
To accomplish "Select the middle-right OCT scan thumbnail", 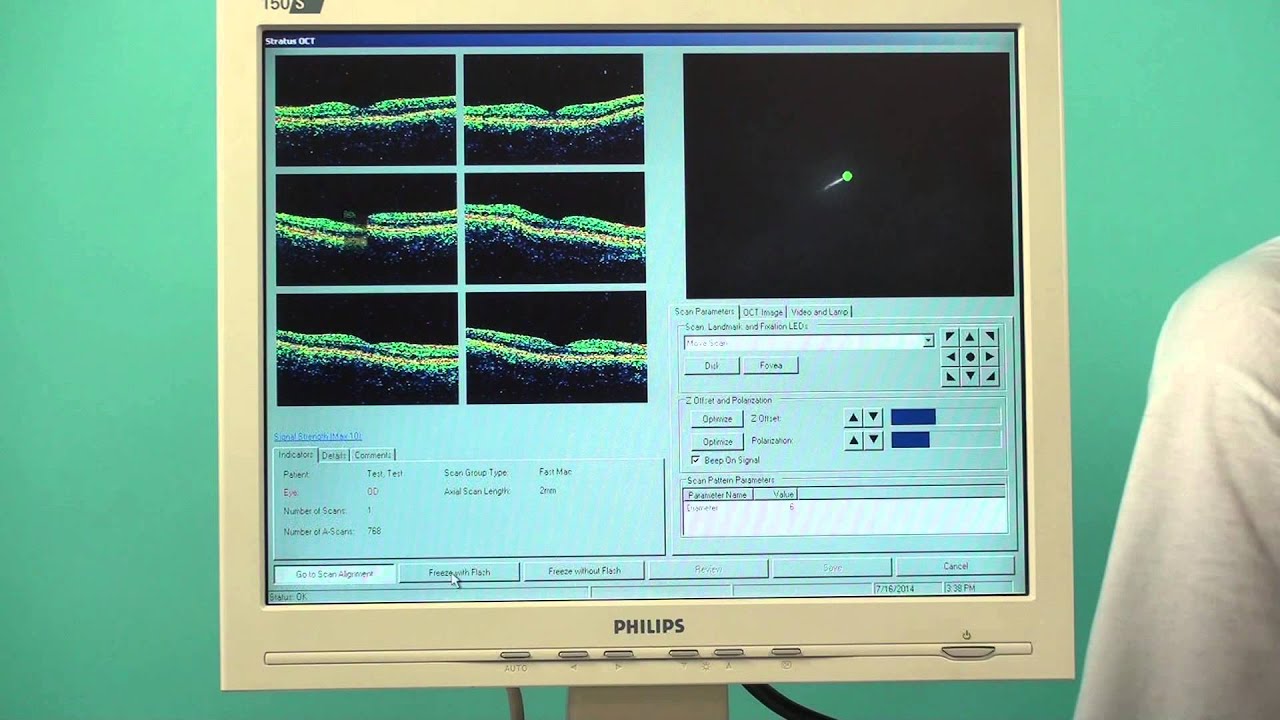I will pos(555,228).
